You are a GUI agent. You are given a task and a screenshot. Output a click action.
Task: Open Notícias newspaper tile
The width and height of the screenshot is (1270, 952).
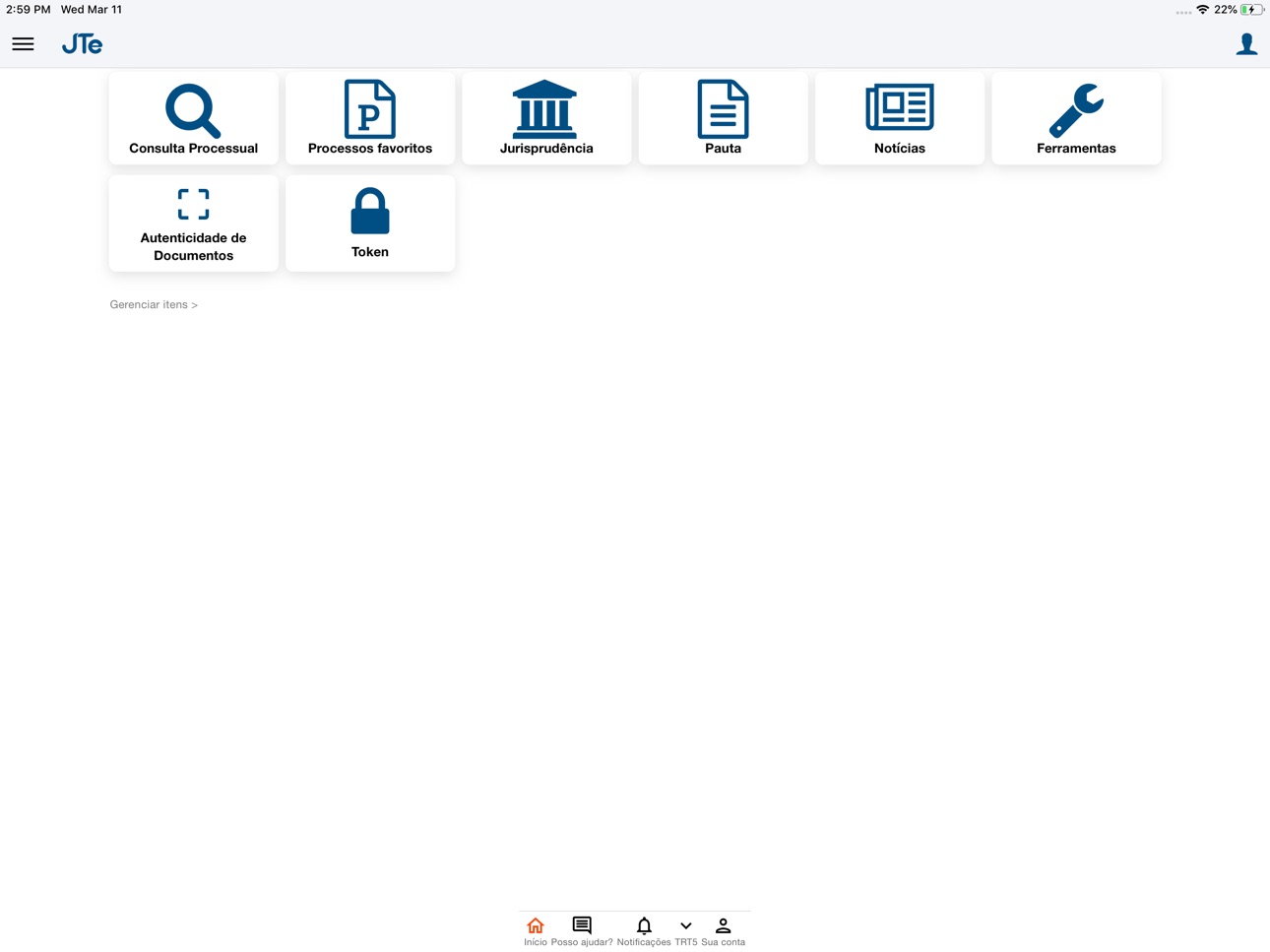900,118
